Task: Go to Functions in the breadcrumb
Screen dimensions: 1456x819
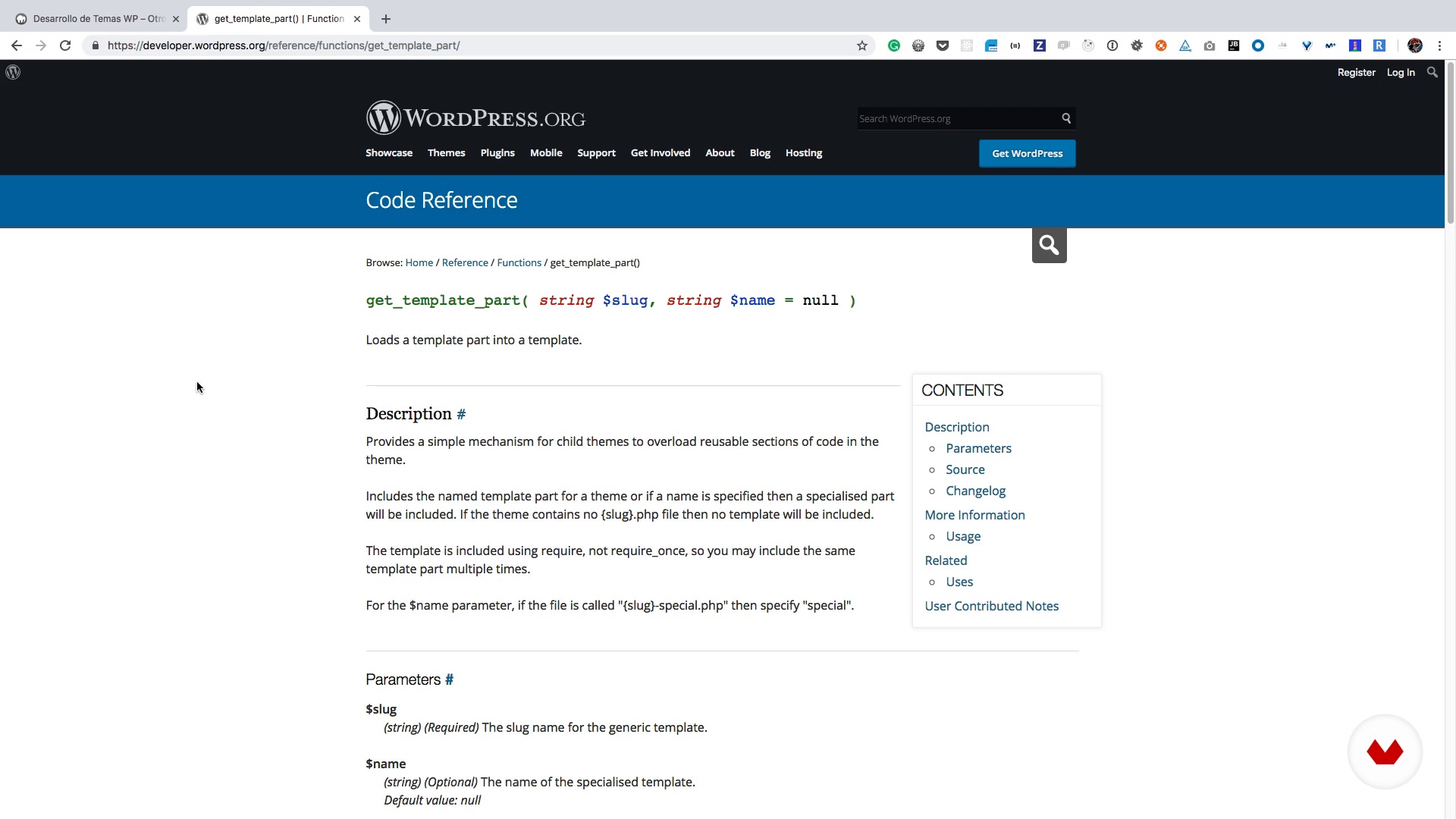Action: click(x=519, y=262)
